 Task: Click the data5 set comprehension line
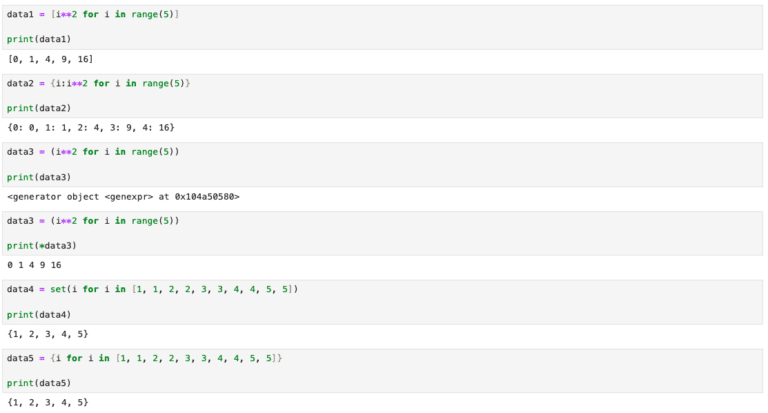point(145,358)
